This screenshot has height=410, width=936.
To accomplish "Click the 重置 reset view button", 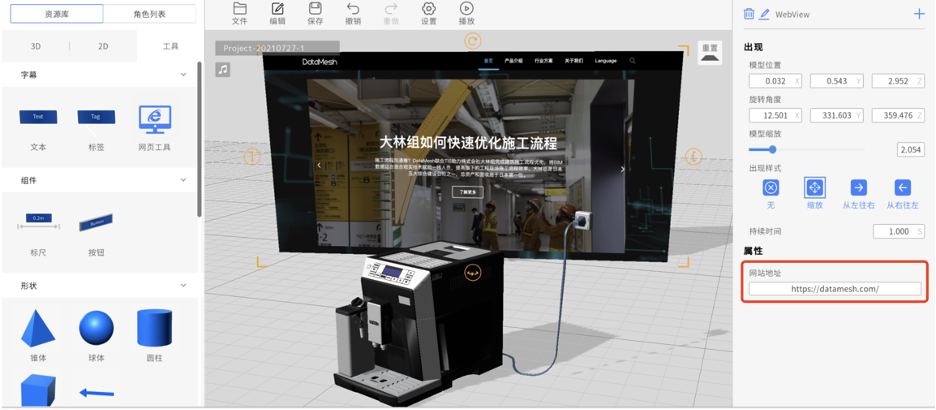I will coord(710,53).
